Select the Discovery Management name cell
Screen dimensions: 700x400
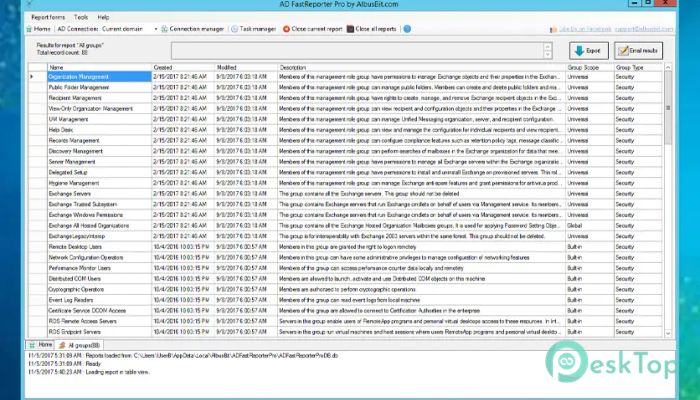click(x=99, y=151)
